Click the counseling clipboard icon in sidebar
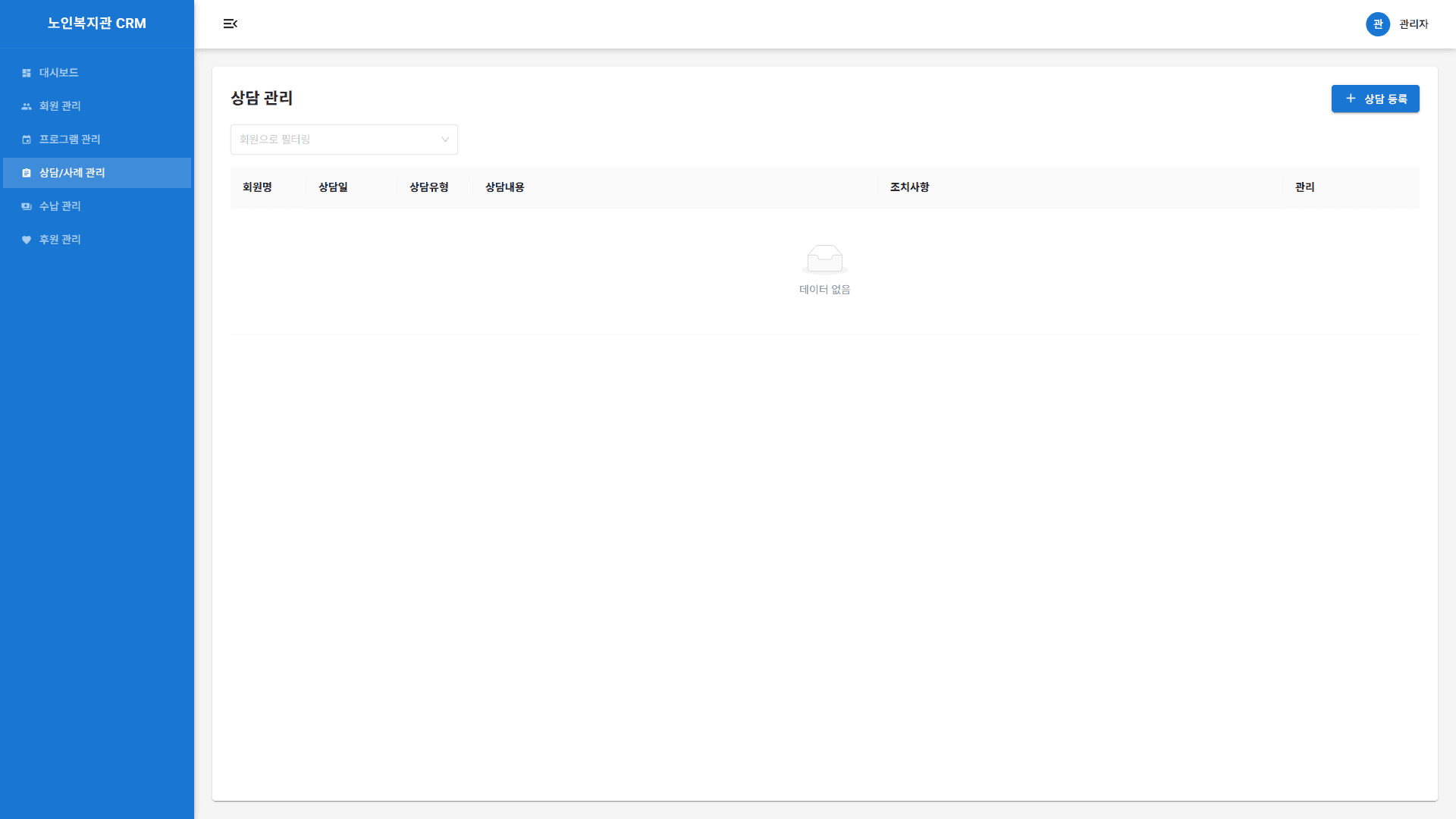 [x=27, y=173]
